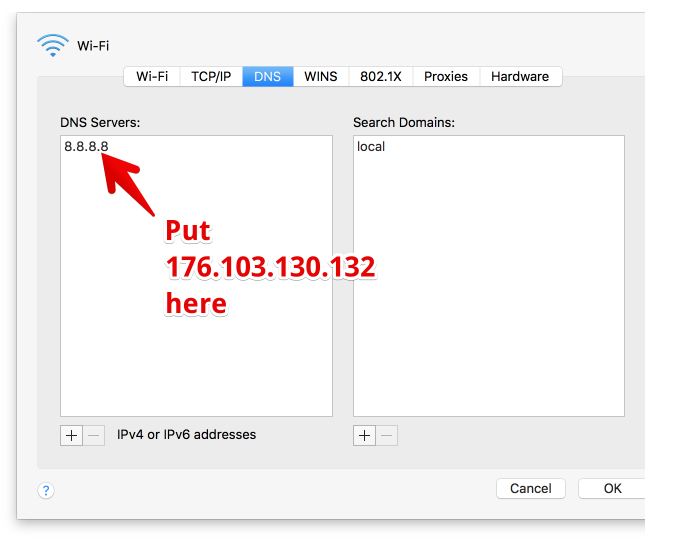Click the Wi-Fi signal icon in header
This screenshot has width=685, height=540.
52,45
